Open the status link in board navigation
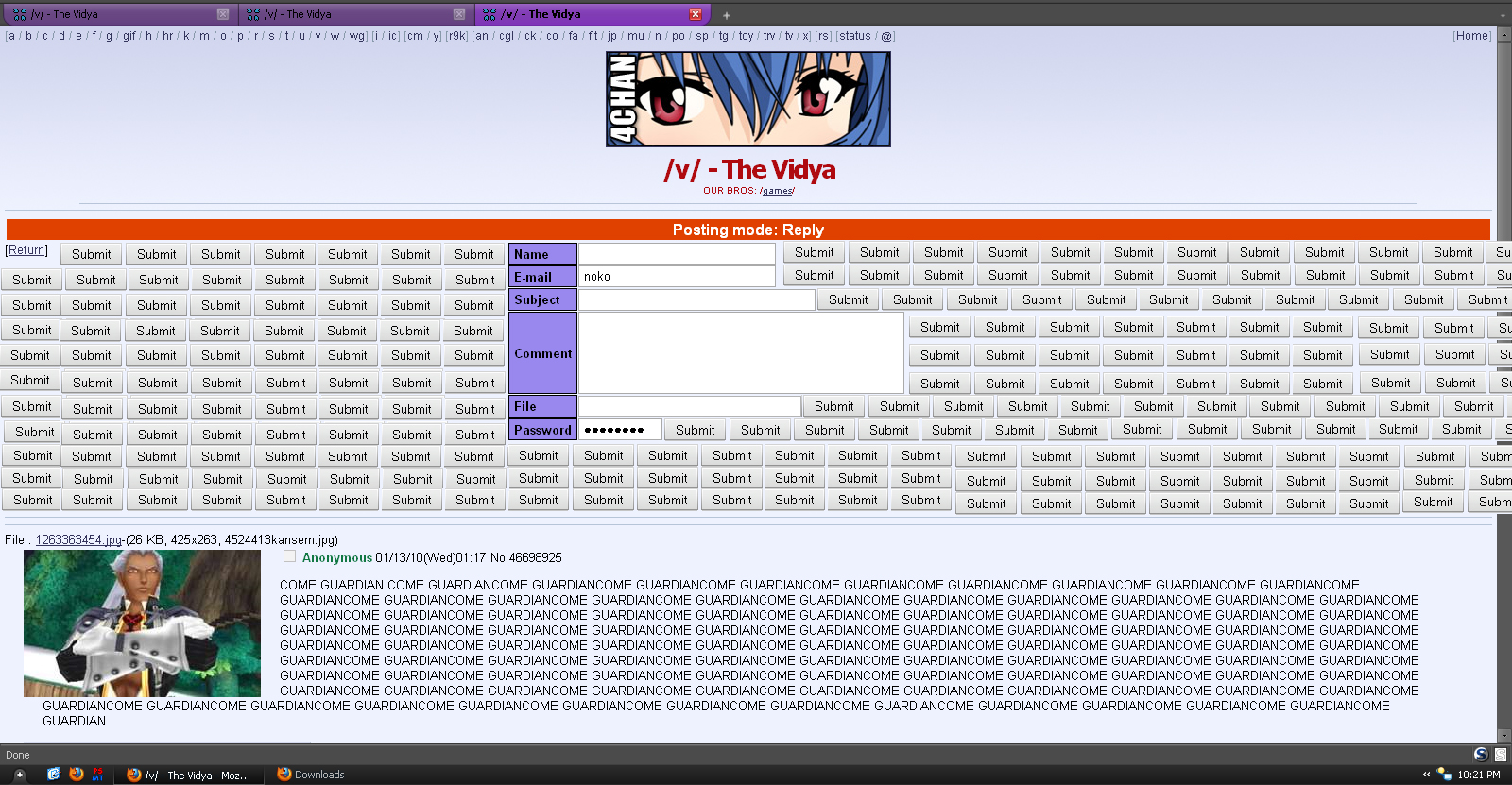This screenshot has height=785, width=1512. coord(855,36)
